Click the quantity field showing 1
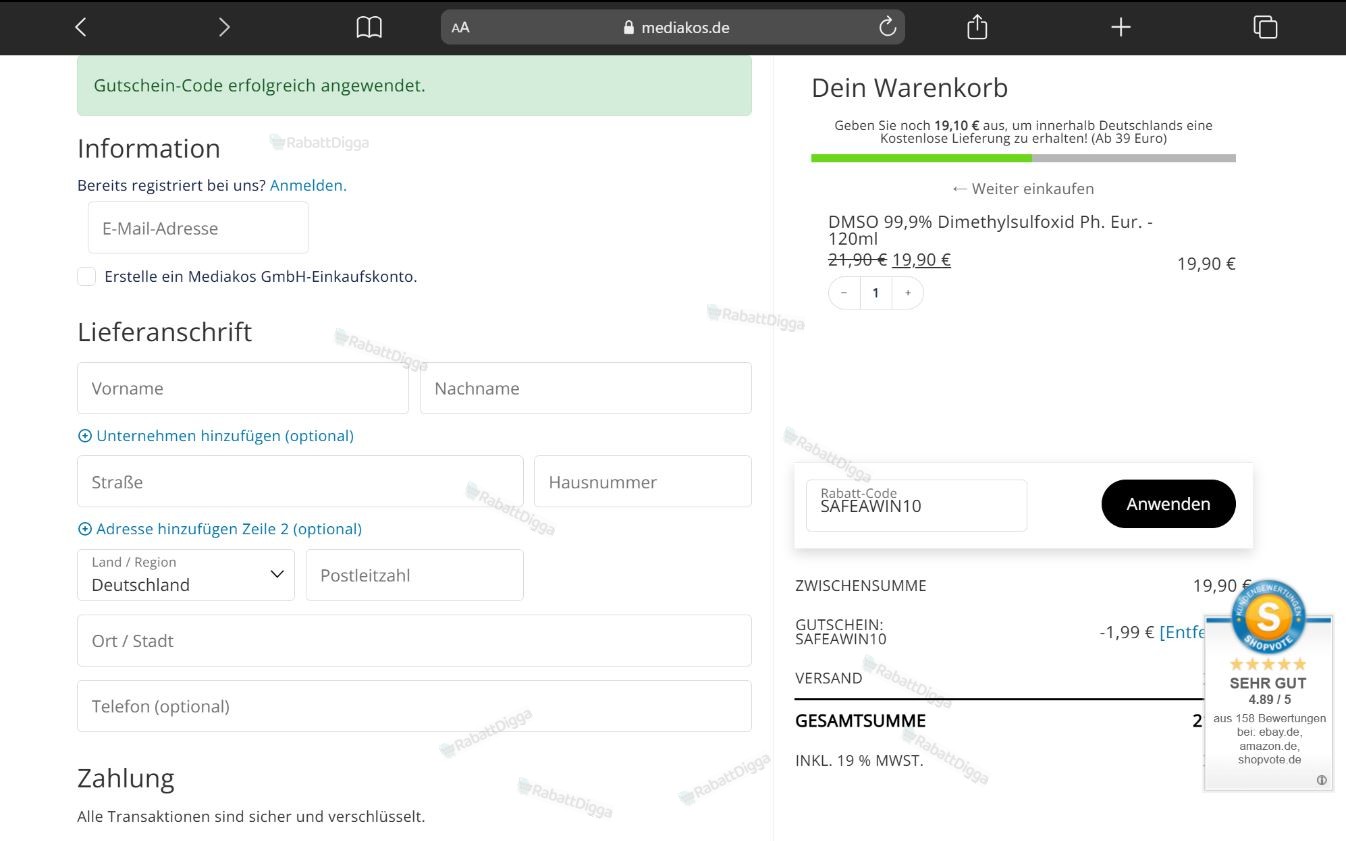This screenshot has width=1346, height=841. (876, 293)
